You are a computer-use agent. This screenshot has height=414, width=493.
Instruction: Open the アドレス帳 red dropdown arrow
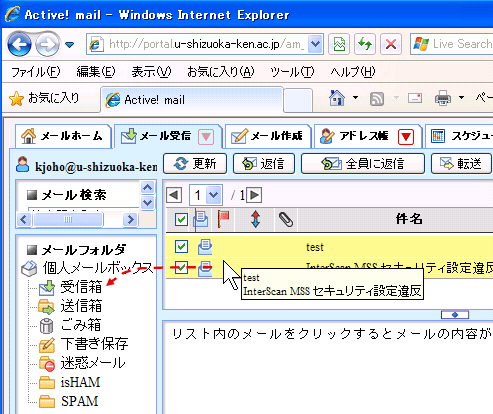pos(406,137)
